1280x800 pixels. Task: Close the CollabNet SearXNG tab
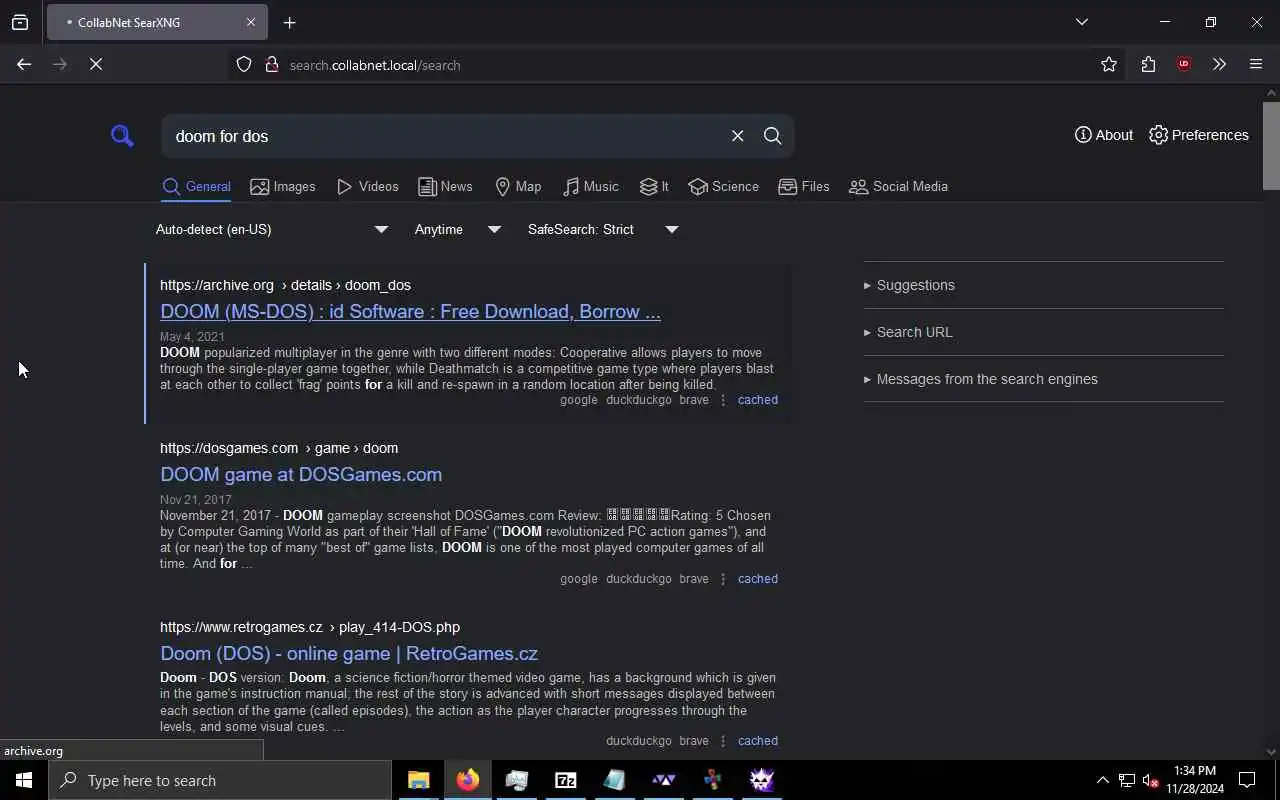pyautogui.click(x=251, y=22)
